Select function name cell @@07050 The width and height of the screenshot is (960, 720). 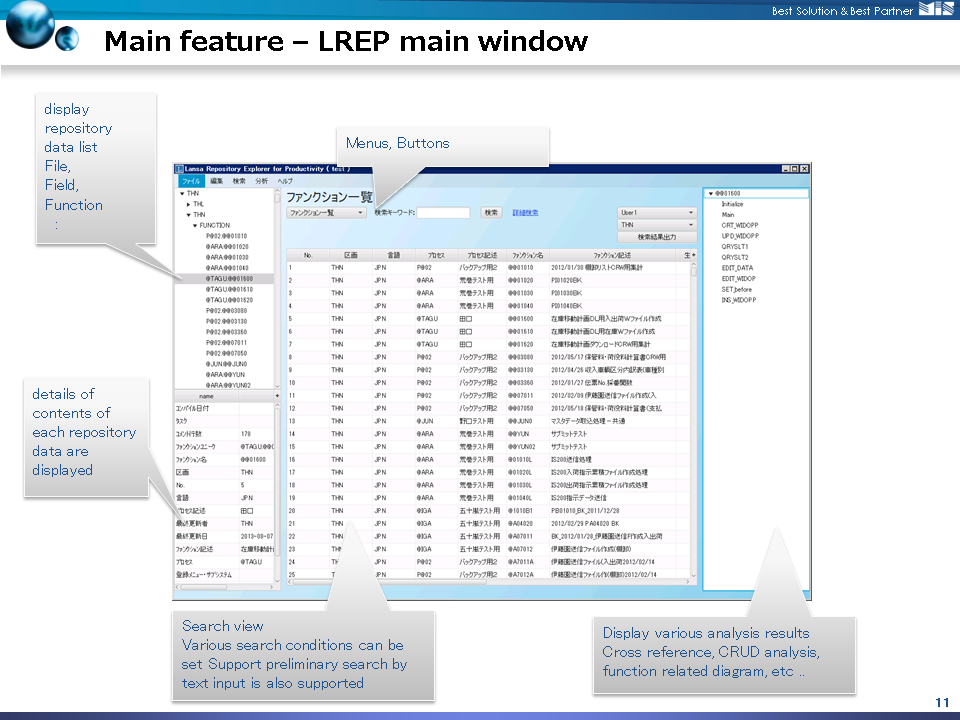point(521,408)
